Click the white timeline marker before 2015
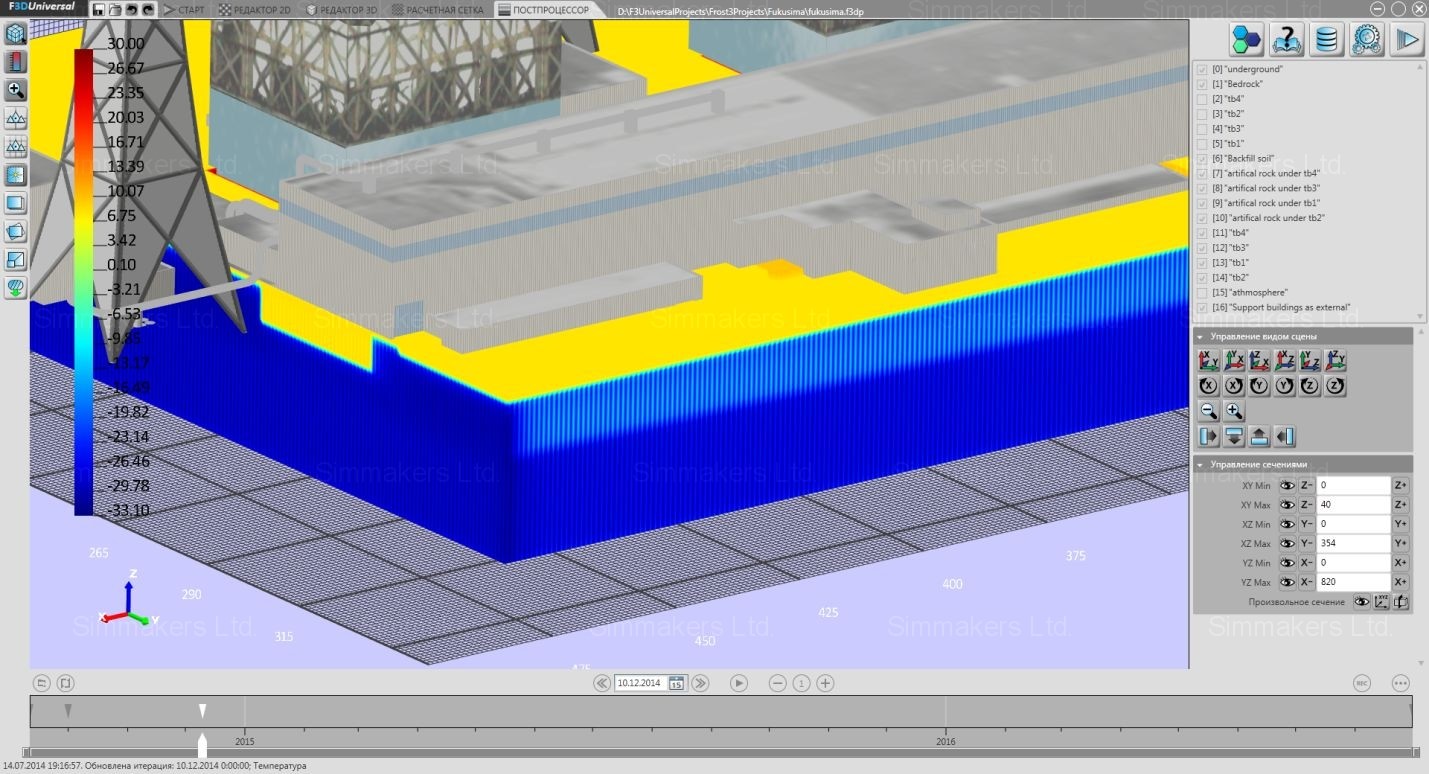 tap(202, 710)
